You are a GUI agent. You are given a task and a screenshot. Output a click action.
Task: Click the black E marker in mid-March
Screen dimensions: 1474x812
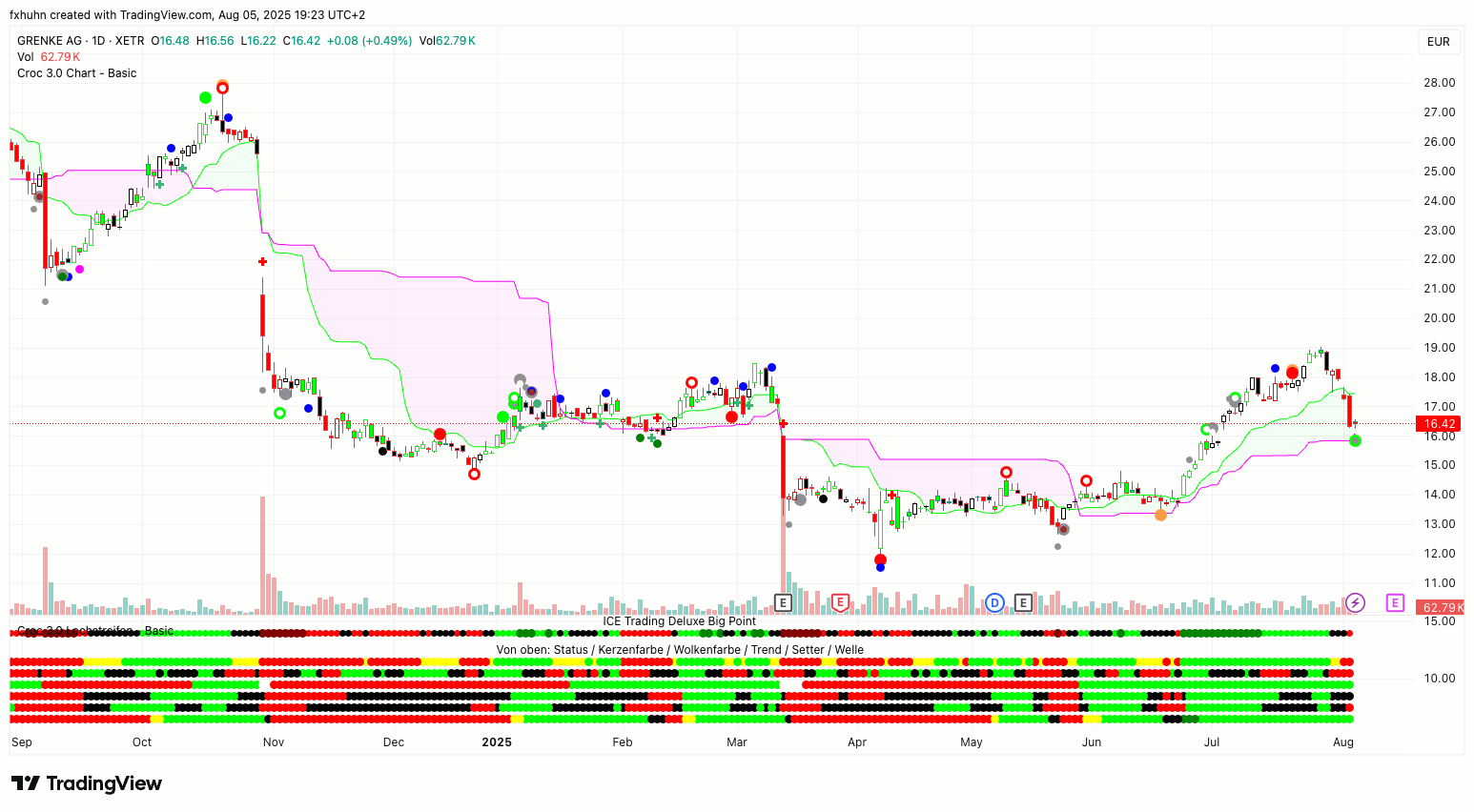[783, 602]
